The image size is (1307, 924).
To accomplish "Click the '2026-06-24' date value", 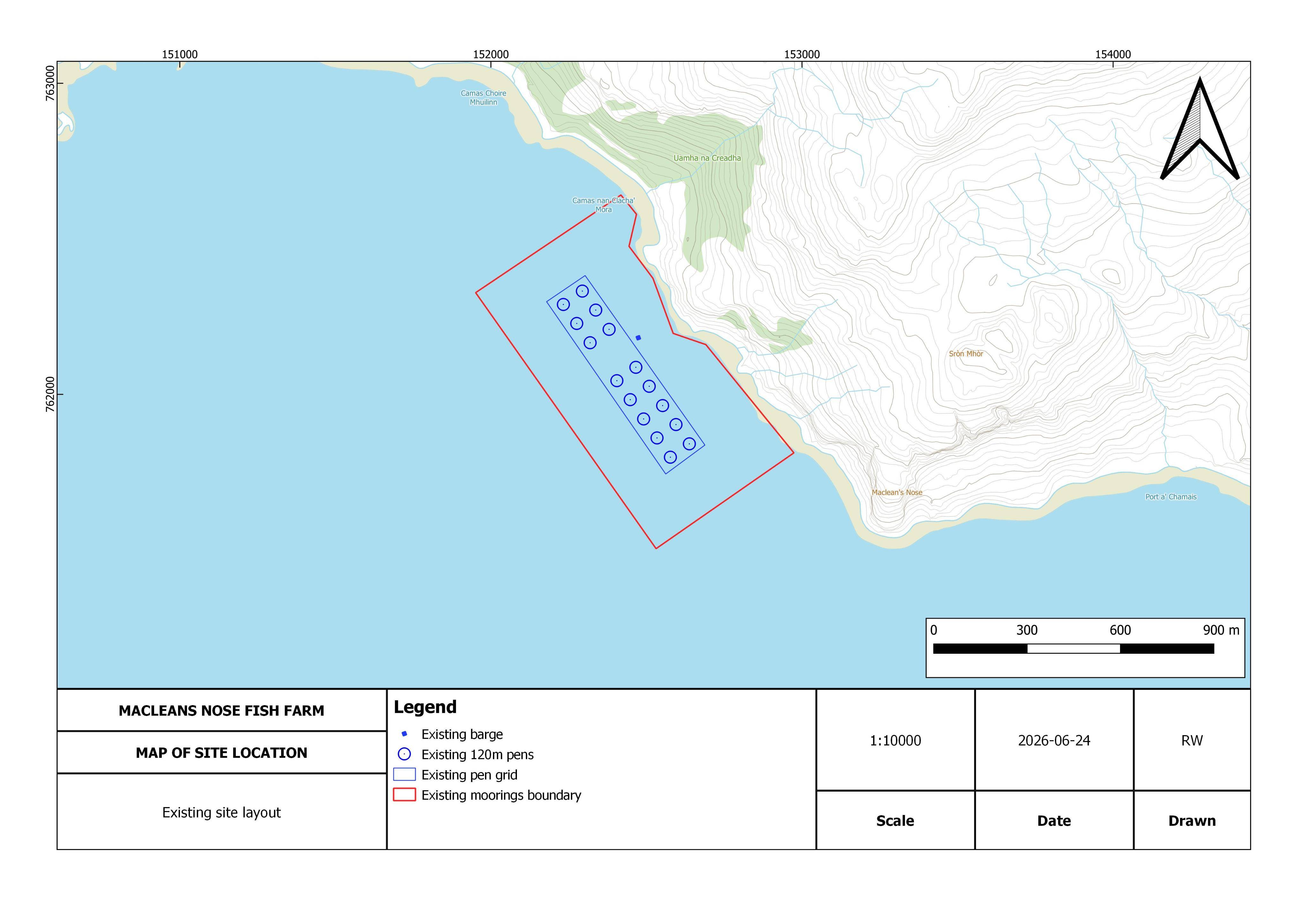I will click(x=1054, y=740).
